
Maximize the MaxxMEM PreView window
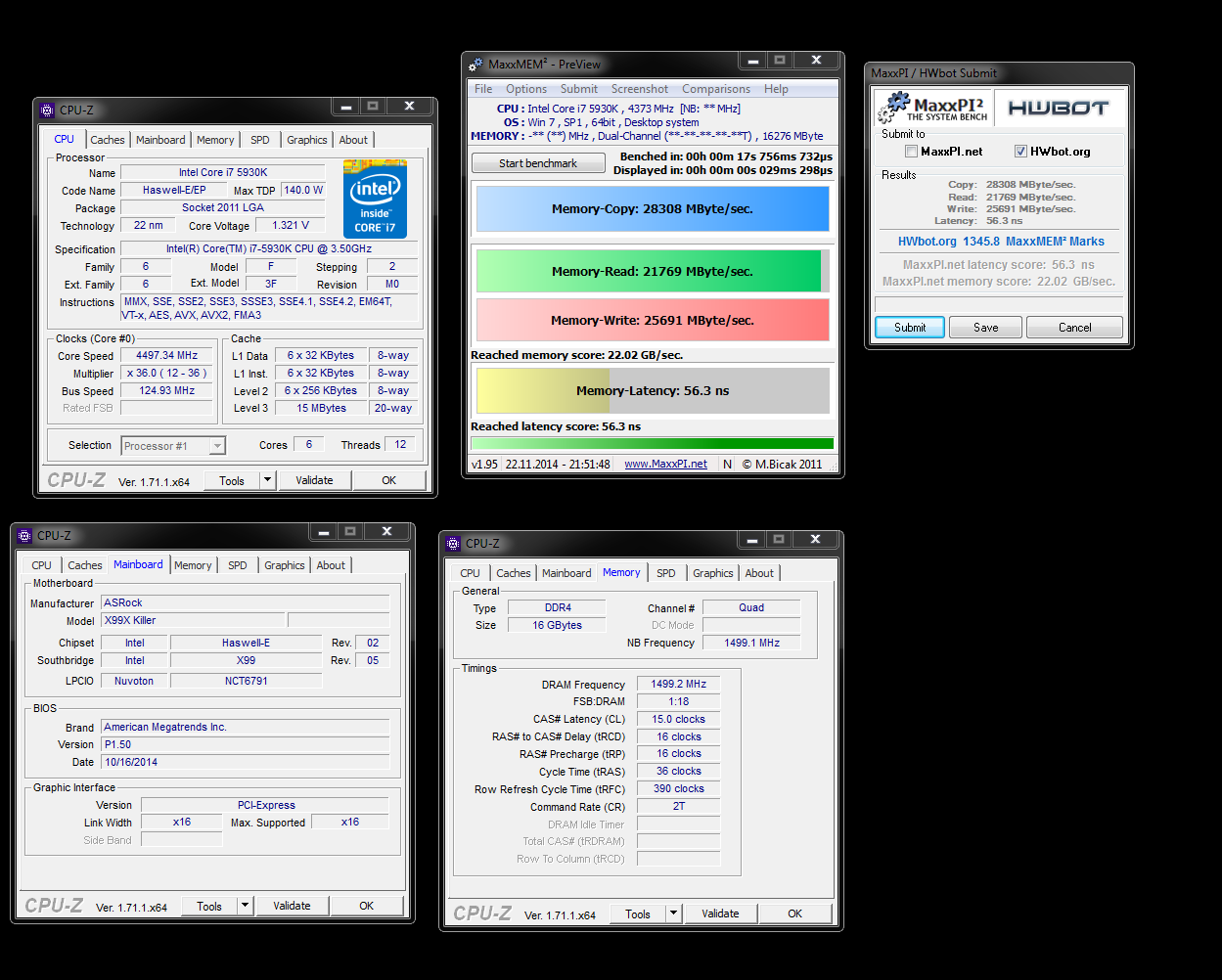(780, 60)
